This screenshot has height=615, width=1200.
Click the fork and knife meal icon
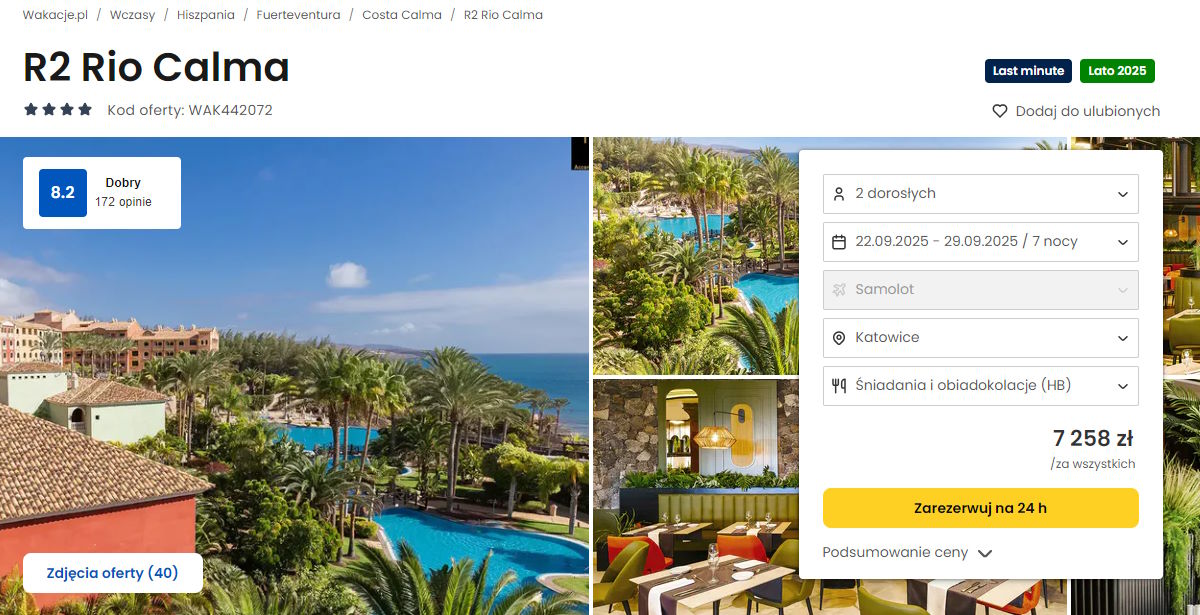coord(839,386)
